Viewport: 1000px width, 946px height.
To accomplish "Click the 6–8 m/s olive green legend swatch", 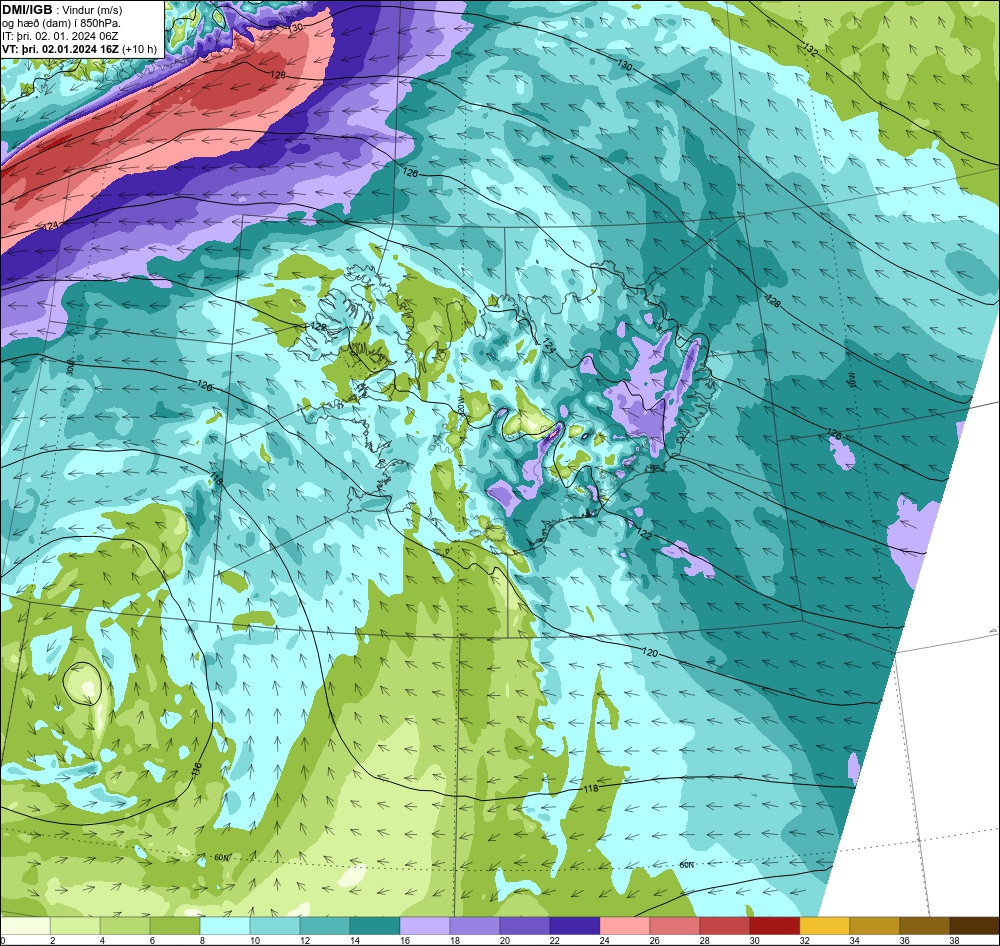I will pyautogui.click(x=175, y=926).
